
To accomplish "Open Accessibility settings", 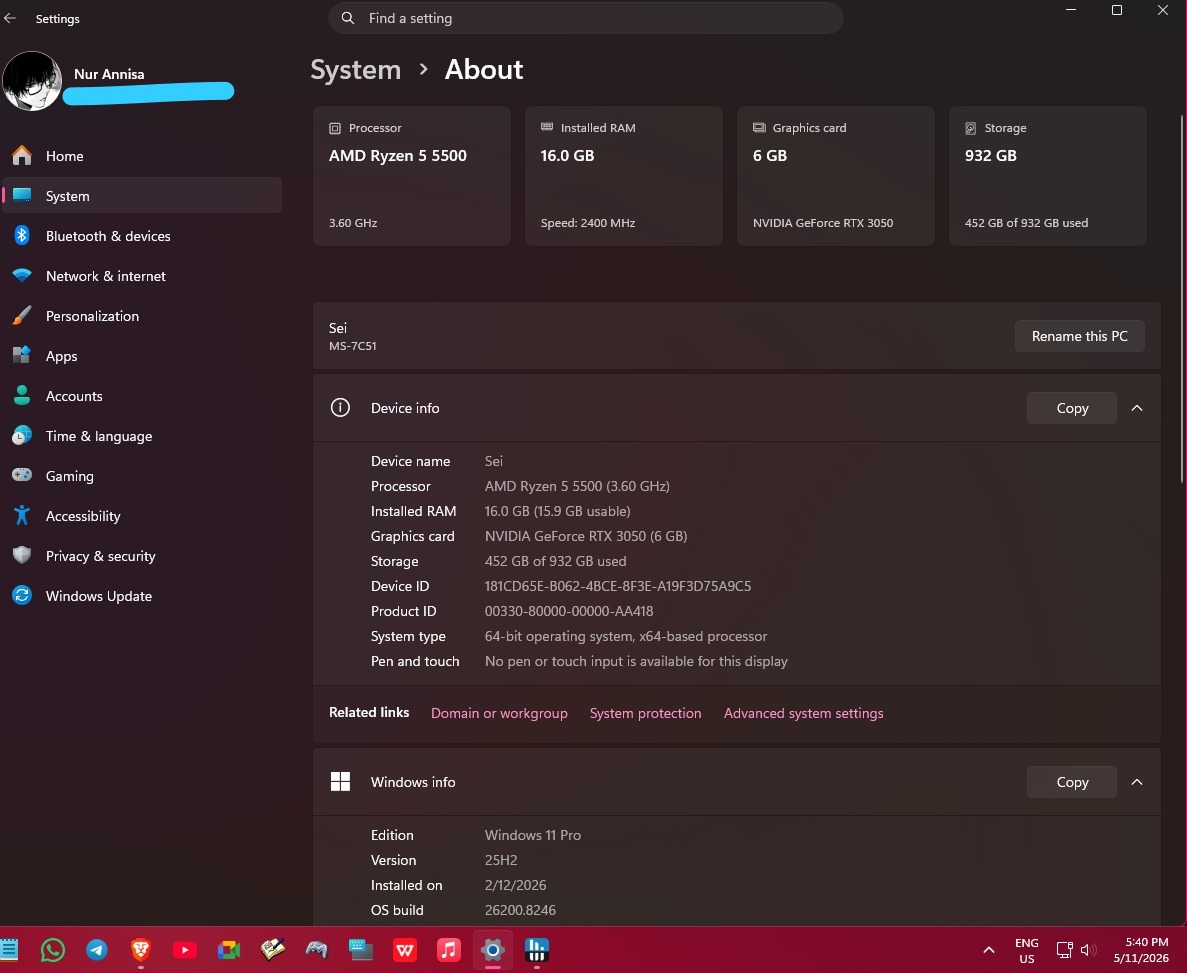I will pyautogui.click(x=142, y=516).
